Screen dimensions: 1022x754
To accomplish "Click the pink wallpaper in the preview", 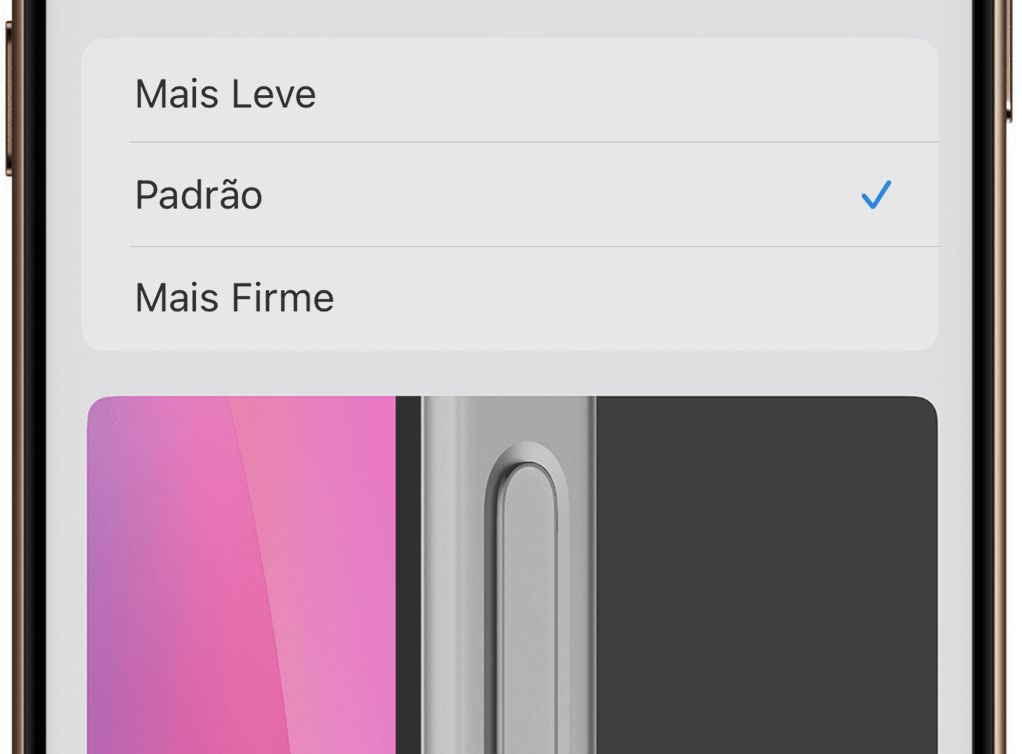I will 242,575.
